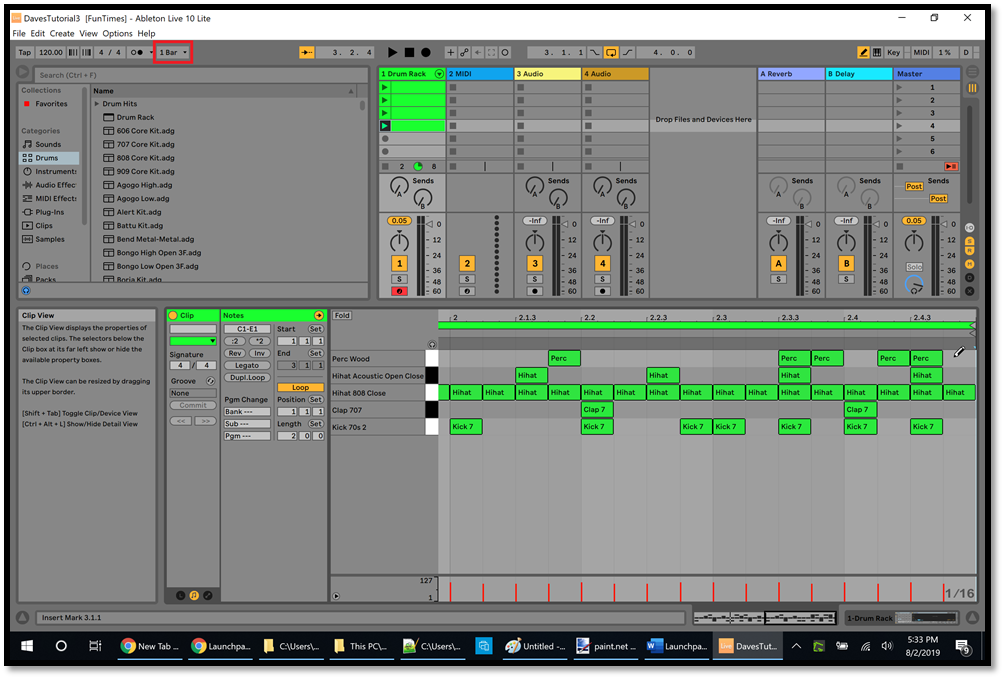Toggle upper Post send button on Master
This screenshot has width=1004, height=679.
914,186
